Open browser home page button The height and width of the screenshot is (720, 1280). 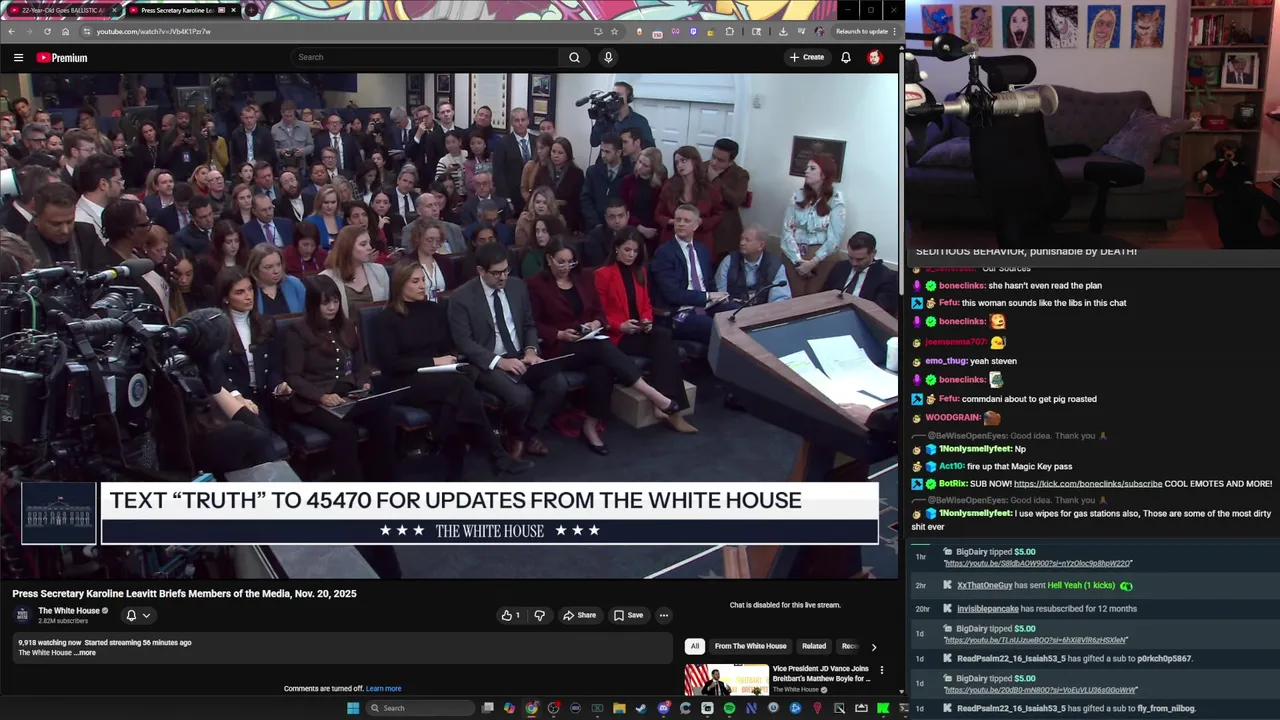[x=65, y=31]
